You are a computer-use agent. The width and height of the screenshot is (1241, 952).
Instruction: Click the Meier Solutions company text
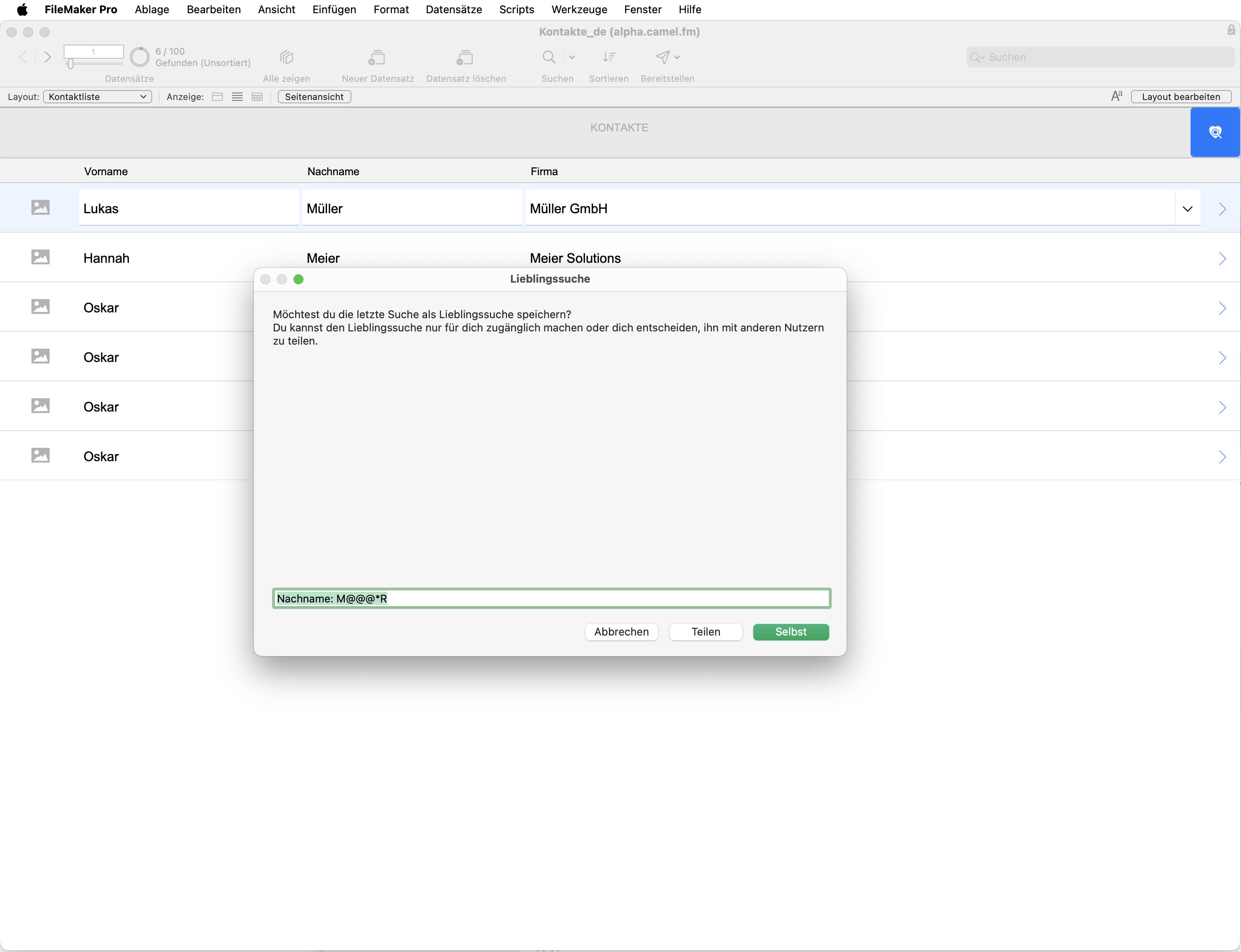[x=575, y=258]
